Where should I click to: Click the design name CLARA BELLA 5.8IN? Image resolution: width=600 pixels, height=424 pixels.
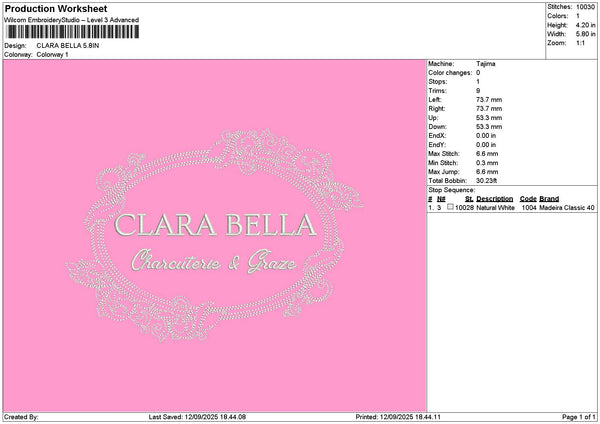(x=68, y=46)
